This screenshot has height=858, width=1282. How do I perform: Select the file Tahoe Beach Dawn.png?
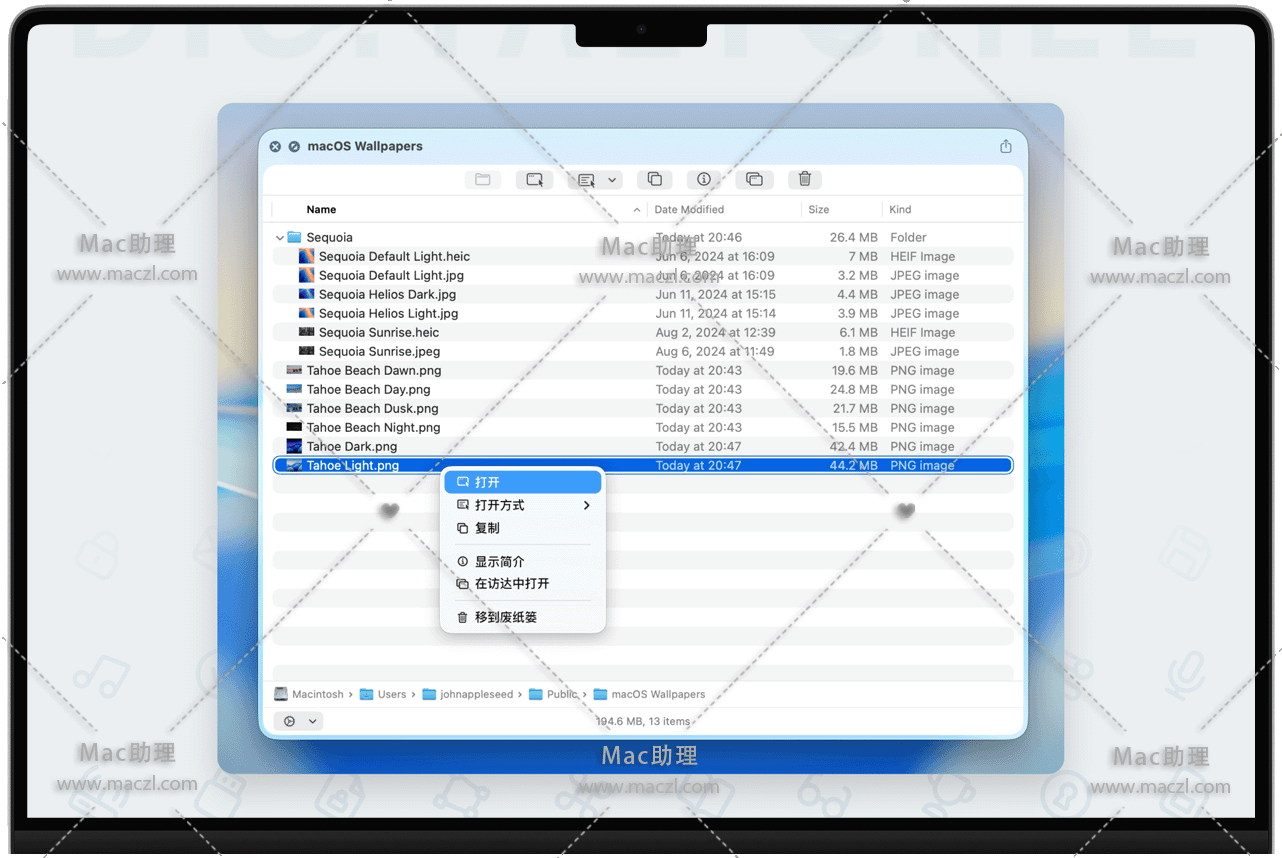(643, 371)
